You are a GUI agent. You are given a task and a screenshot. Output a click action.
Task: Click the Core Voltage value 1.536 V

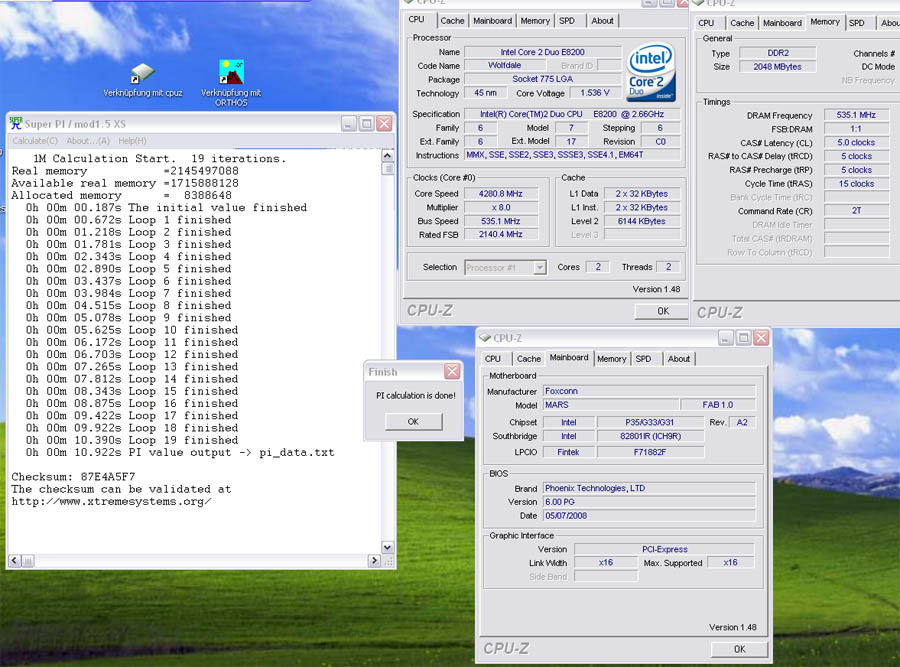(x=595, y=93)
